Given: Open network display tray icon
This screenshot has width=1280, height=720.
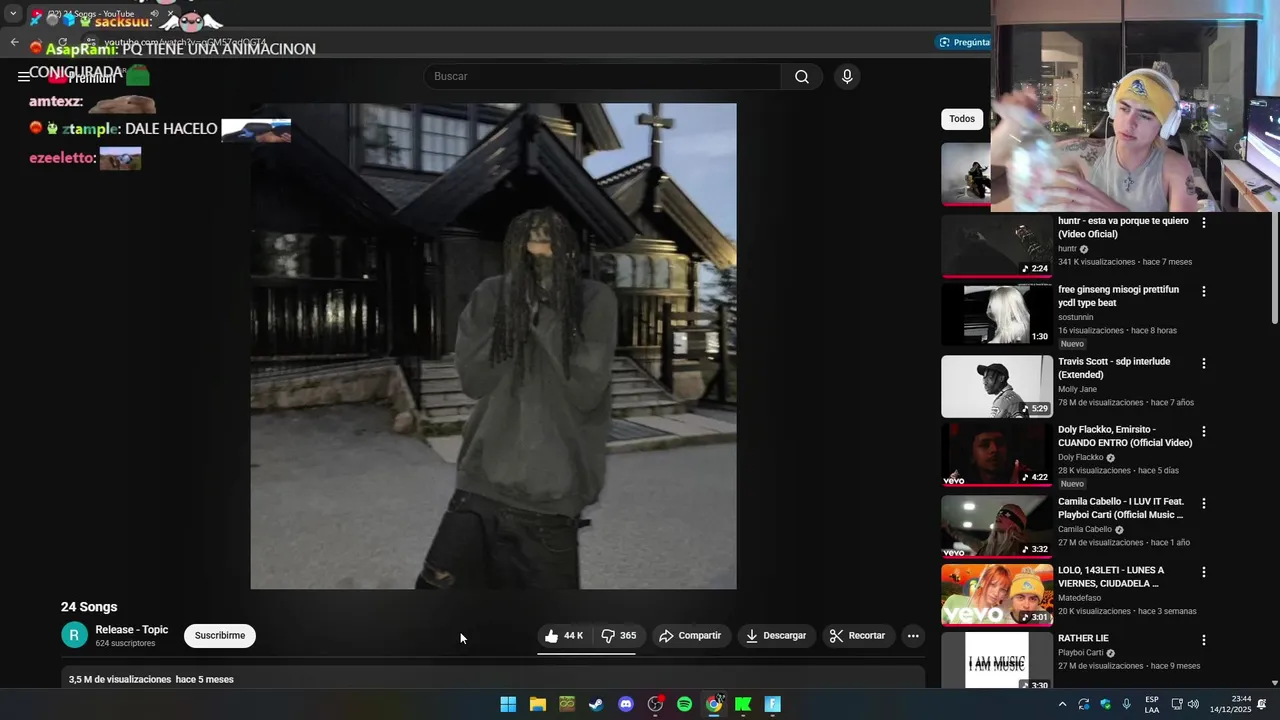Looking at the screenshot, I should coord(1177,704).
